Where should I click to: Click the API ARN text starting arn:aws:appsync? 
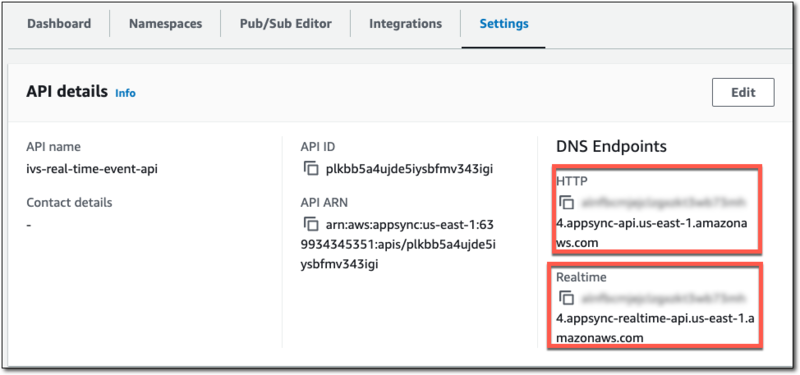(399, 244)
